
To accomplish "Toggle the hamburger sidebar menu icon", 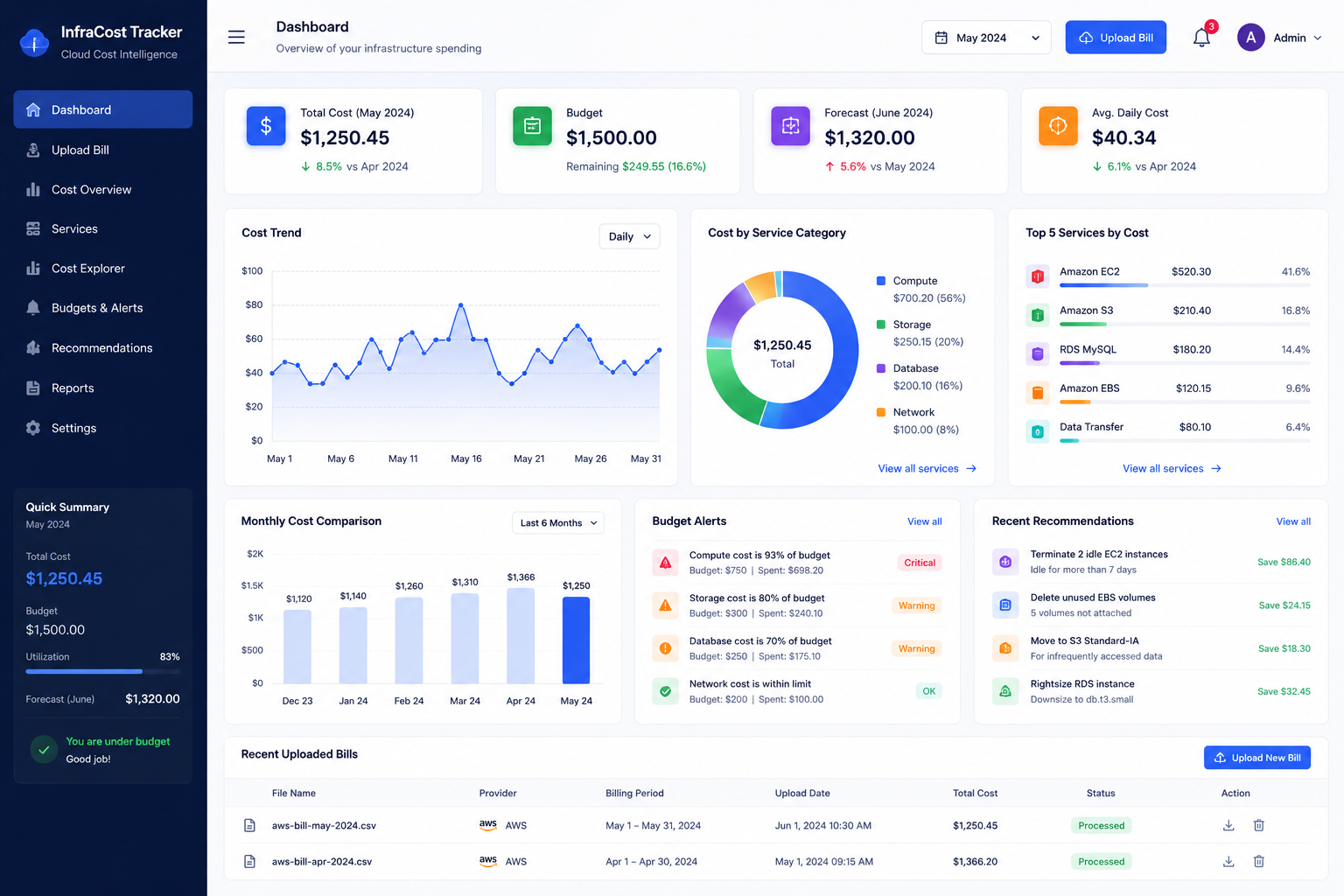I will 236,38.
